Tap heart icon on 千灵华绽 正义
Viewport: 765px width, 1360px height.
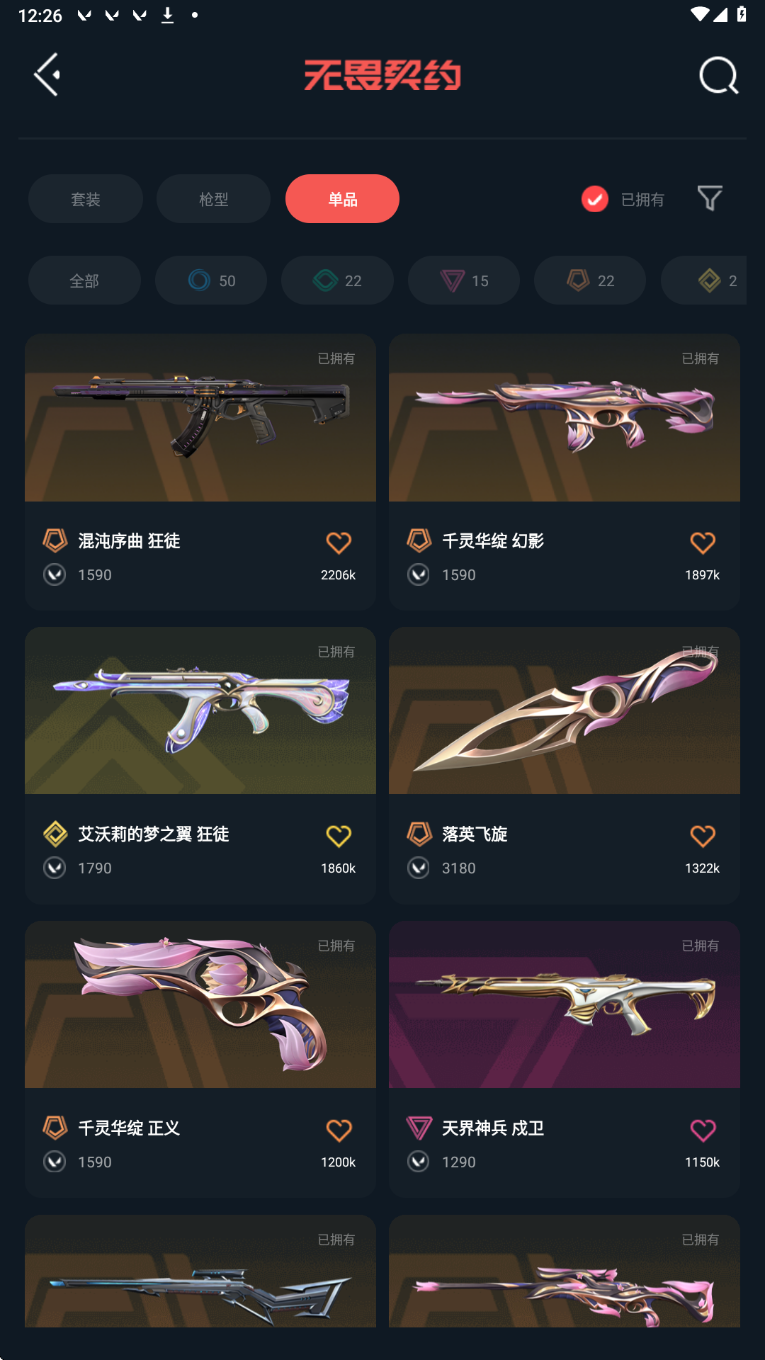[339, 1129]
